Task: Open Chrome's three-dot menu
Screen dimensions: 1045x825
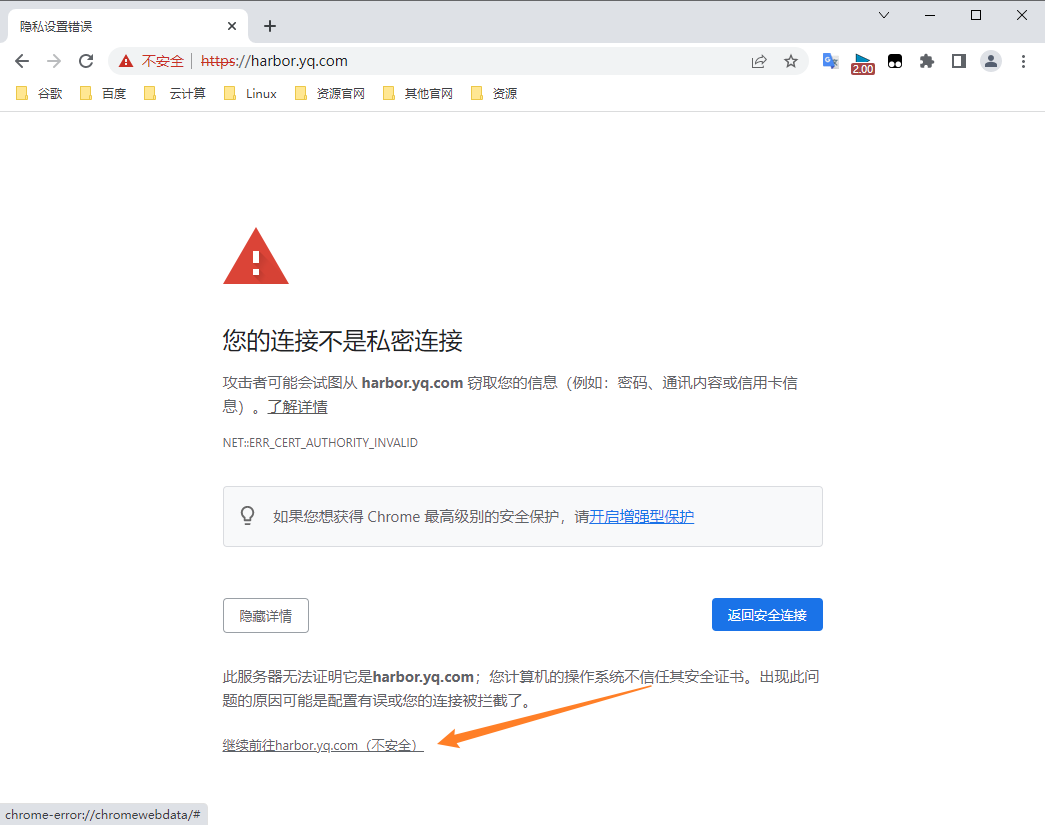Action: point(1023,61)
